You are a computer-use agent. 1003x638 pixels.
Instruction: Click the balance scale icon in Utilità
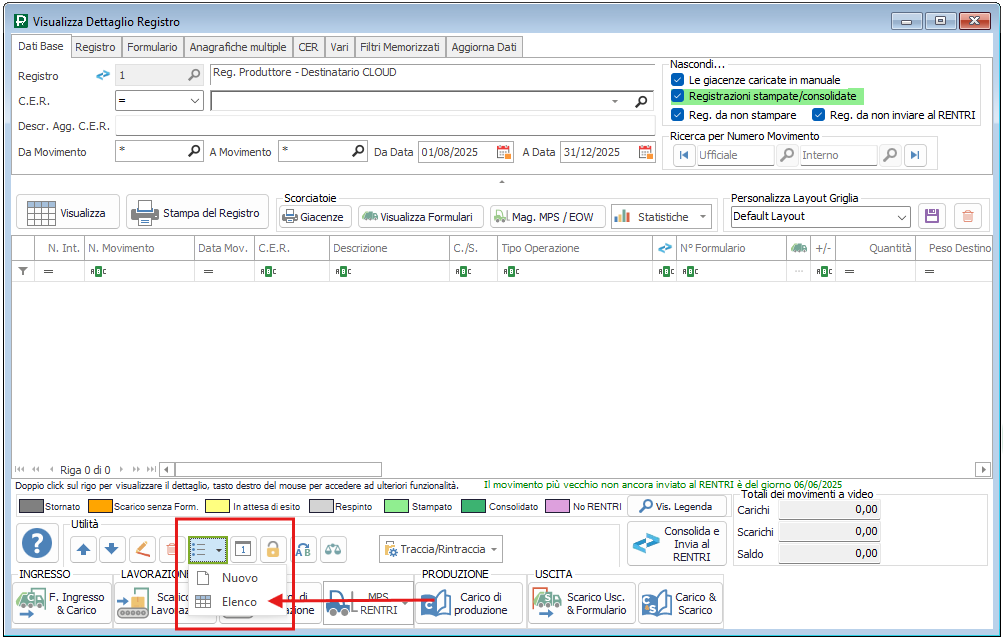(333, 549)
